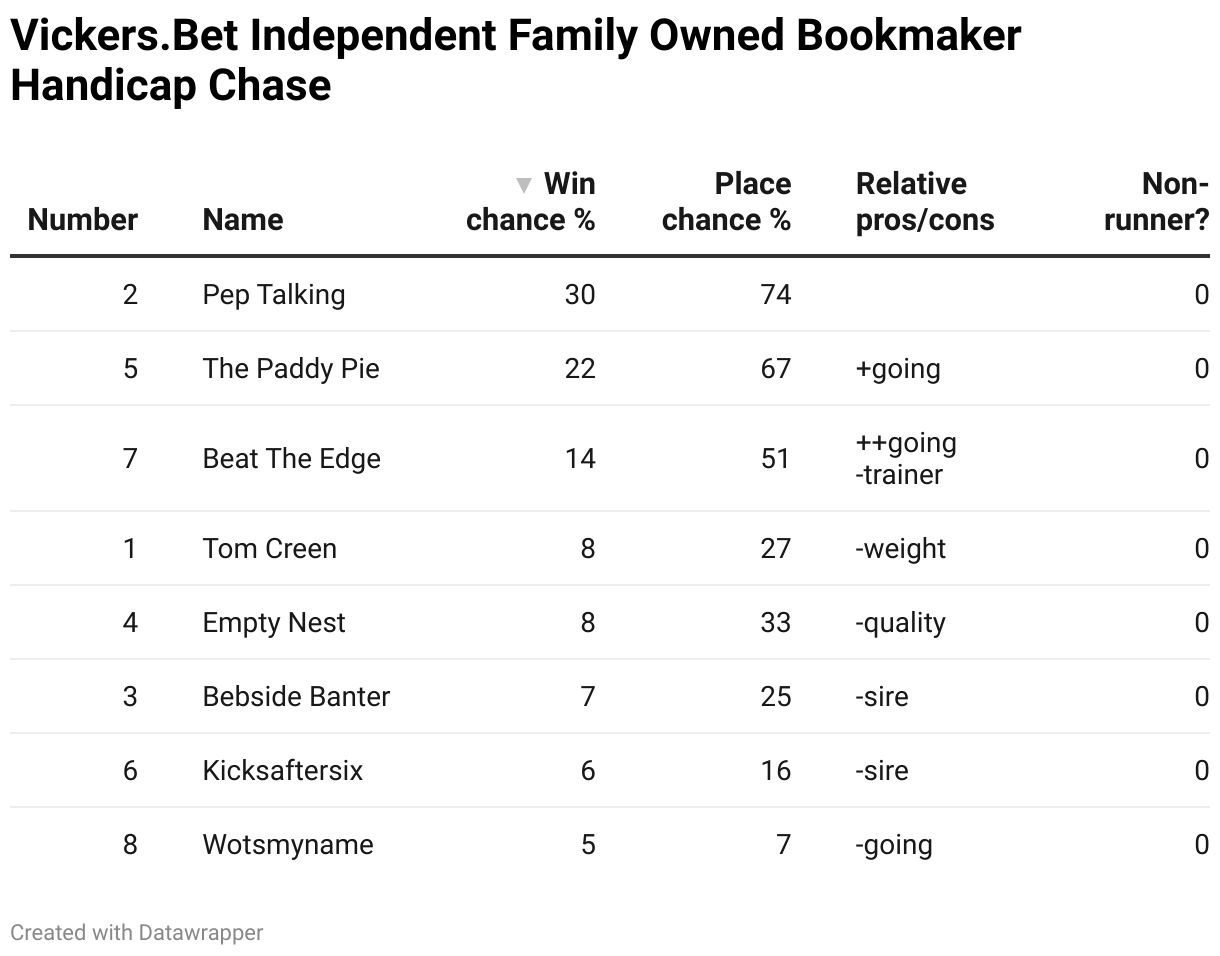Click the sort arrow beside Win chance %
The width and height of the screenshot is (1220, 956).
point(523,185)
